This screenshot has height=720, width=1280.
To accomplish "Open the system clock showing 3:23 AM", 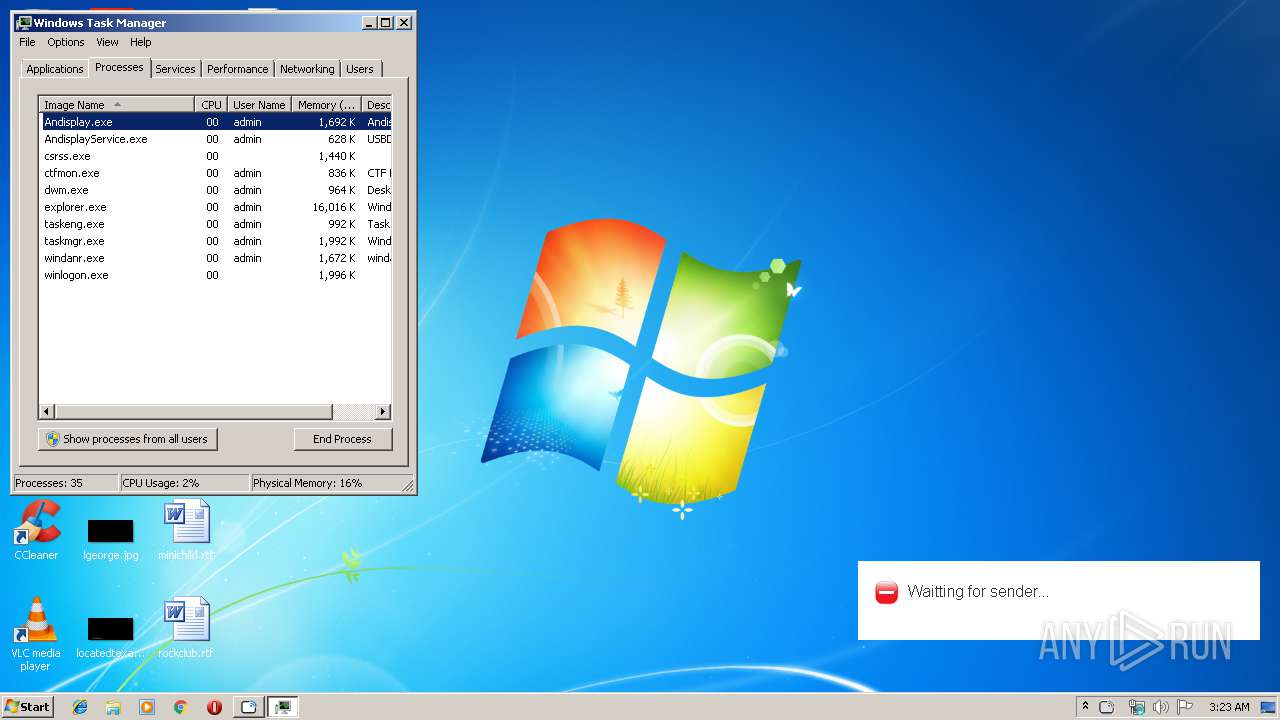I will (1229, 707).
